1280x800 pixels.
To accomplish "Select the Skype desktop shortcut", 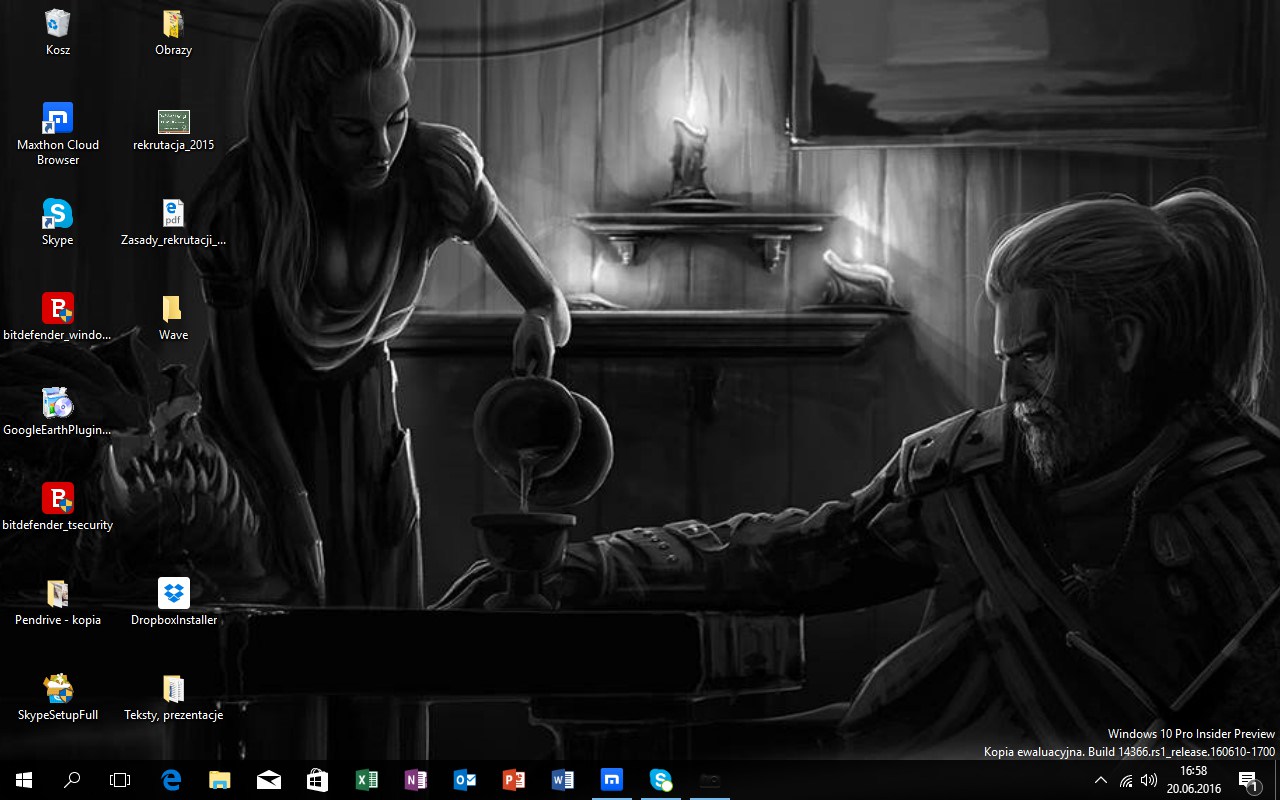I will tap(58, 222).
